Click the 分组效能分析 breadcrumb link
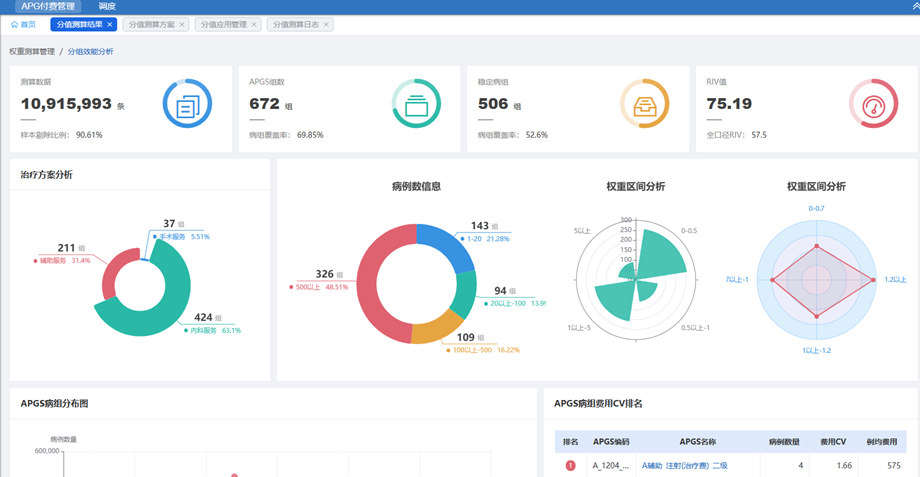The height and width of the screenshot is (477, 920). coord(90,51)
